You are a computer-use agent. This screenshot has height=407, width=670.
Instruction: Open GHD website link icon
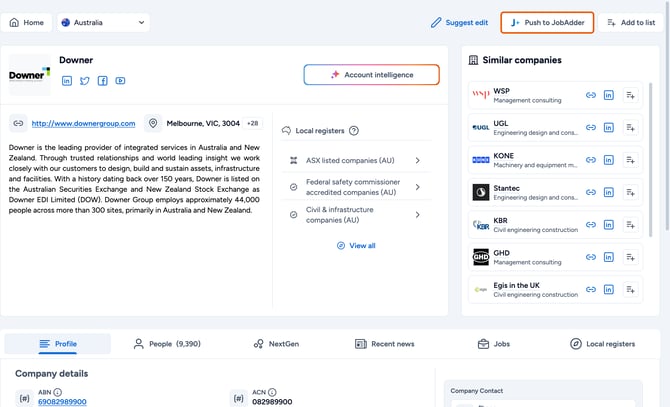(x=591, y=257)
